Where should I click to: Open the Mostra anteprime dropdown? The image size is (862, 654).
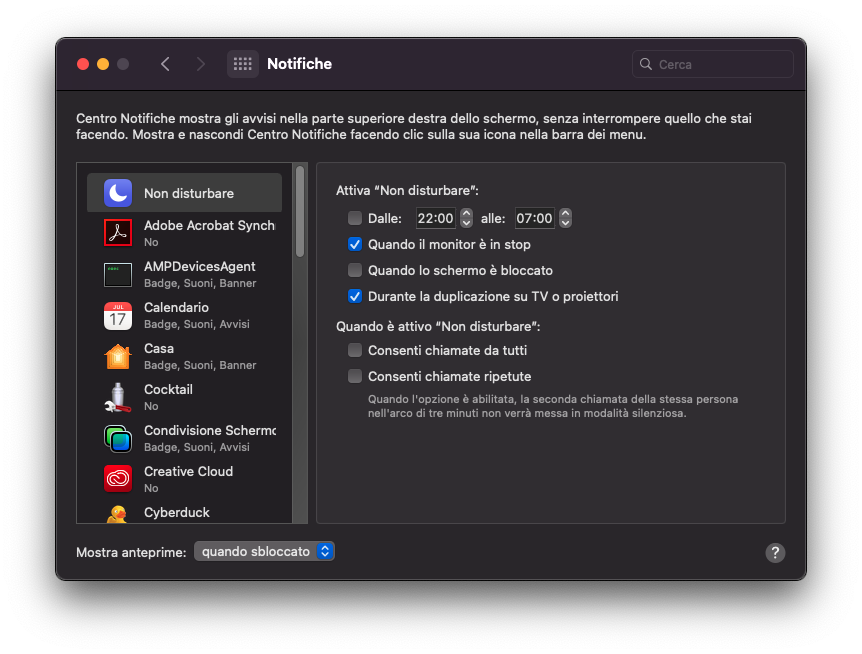265,551
